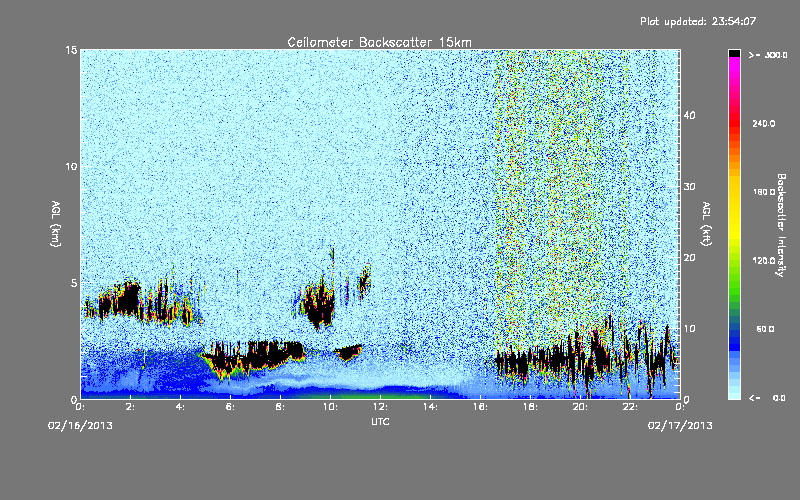This screenshot has height=500, width=800.
Task: Click the 60.0 colorbar label
Action: (765, 329)
